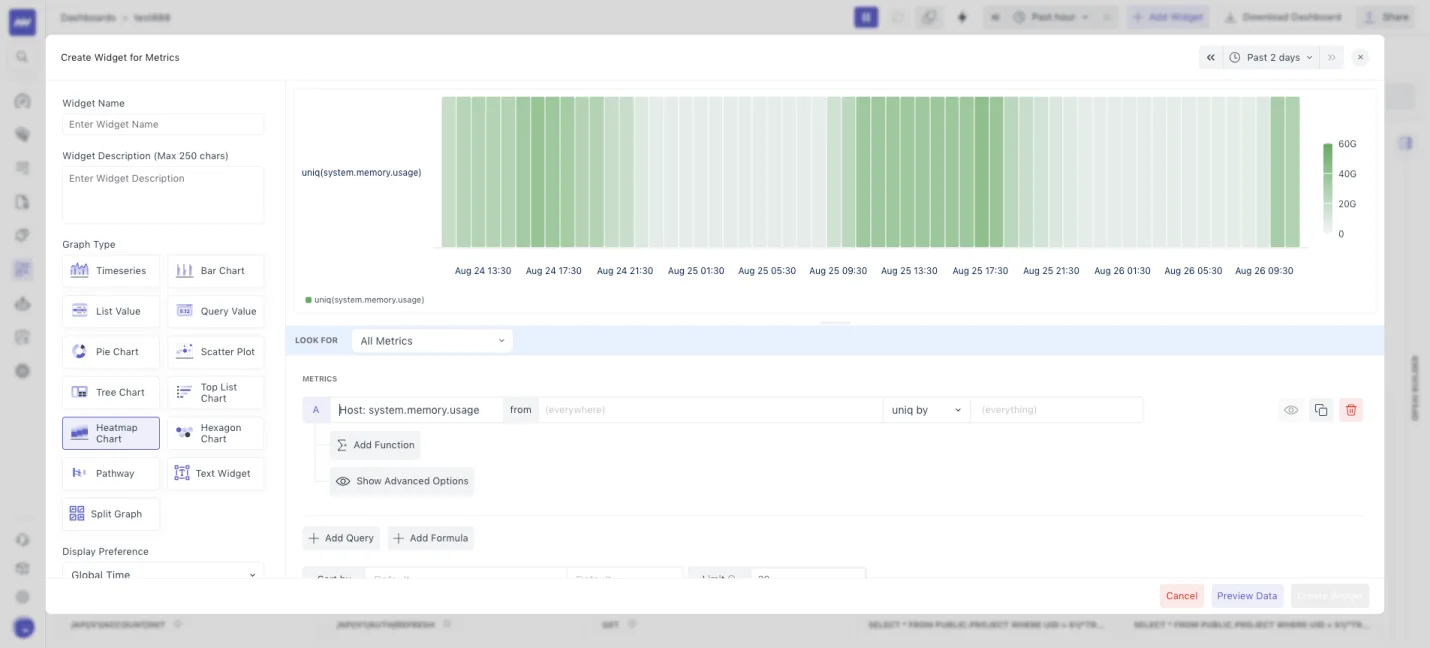
Task: Select the Timeseries graph type
Action: pyautogui.click(x=111, y=271)
